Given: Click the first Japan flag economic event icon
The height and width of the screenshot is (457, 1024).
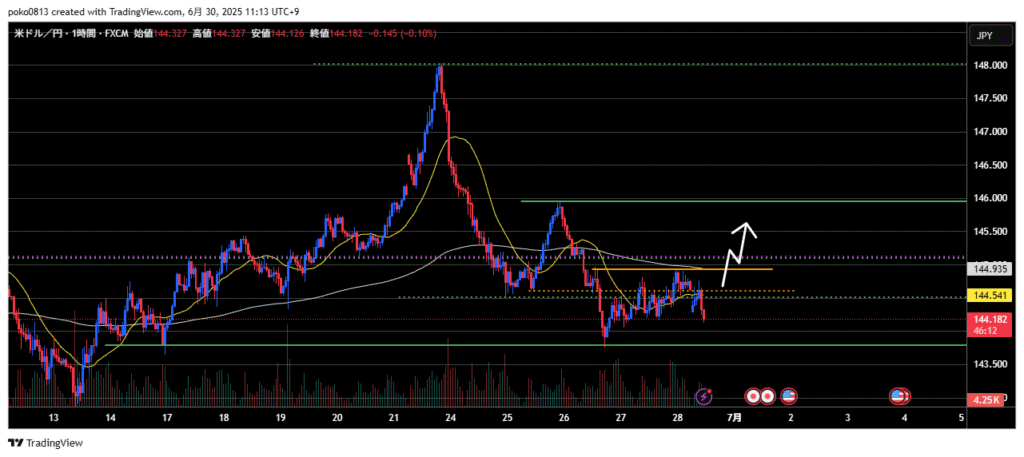Looking at the screenshot, I should [755, 397].
